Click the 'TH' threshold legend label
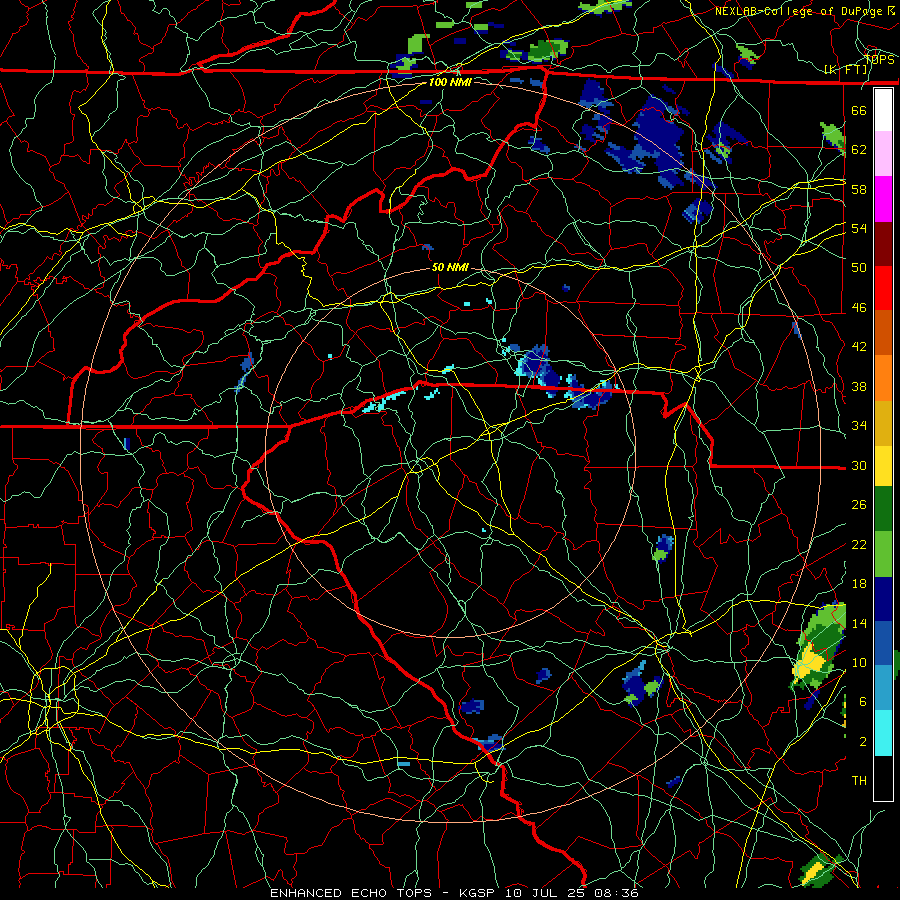Viewport: 900px width, 900px height. tap(859, 781)
